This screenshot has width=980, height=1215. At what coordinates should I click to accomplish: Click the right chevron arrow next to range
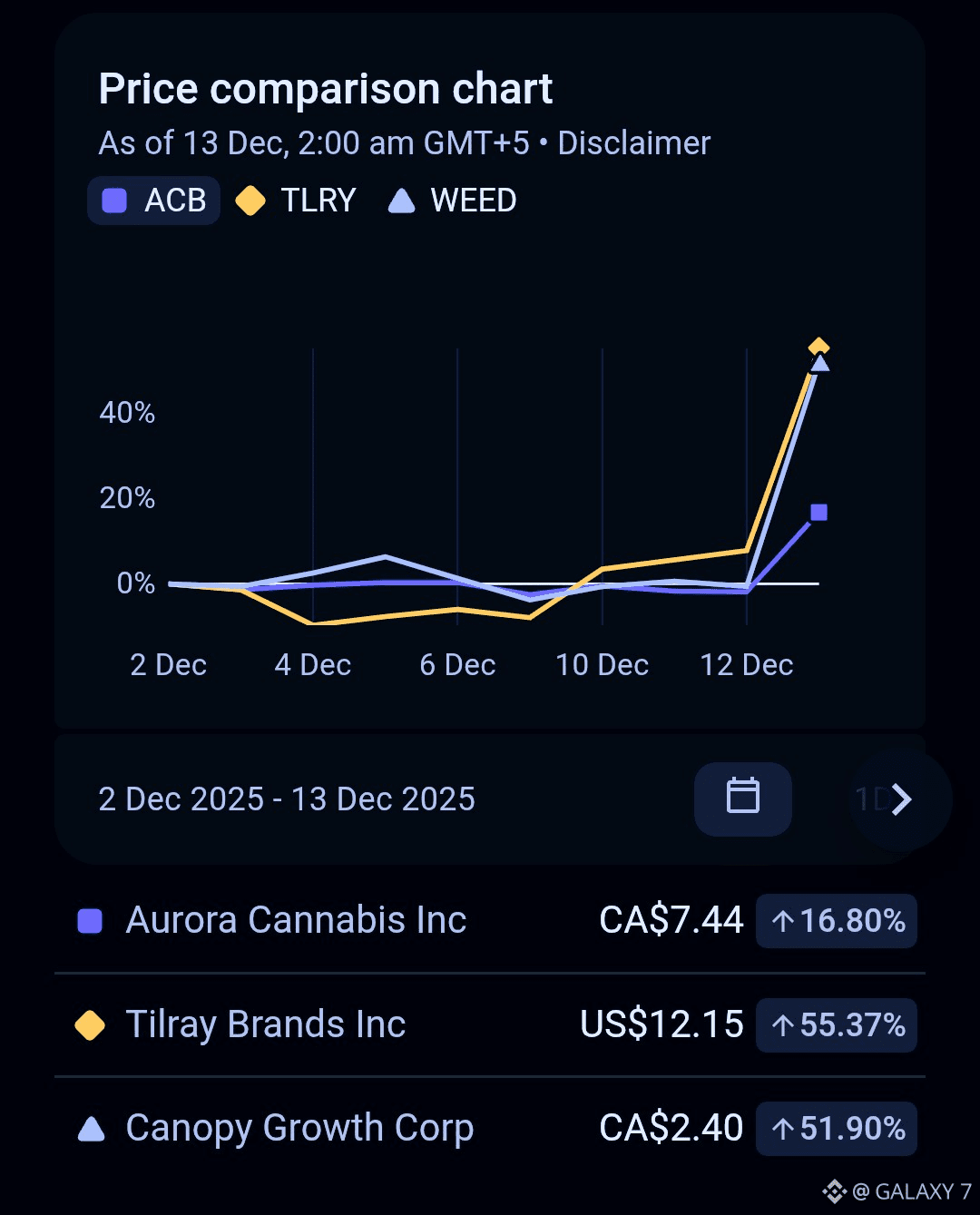coord(900,799)
